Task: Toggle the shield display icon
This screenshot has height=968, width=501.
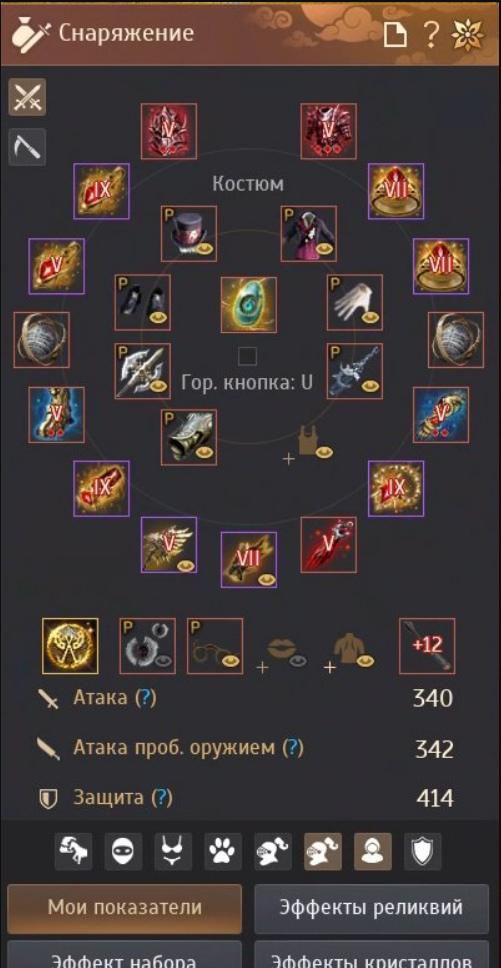Action: coord(423,851)
